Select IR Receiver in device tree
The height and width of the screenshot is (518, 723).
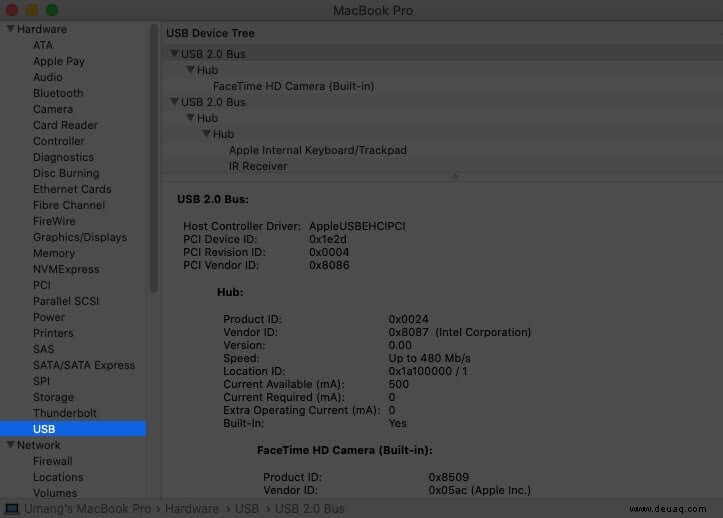tap(258, 166)
